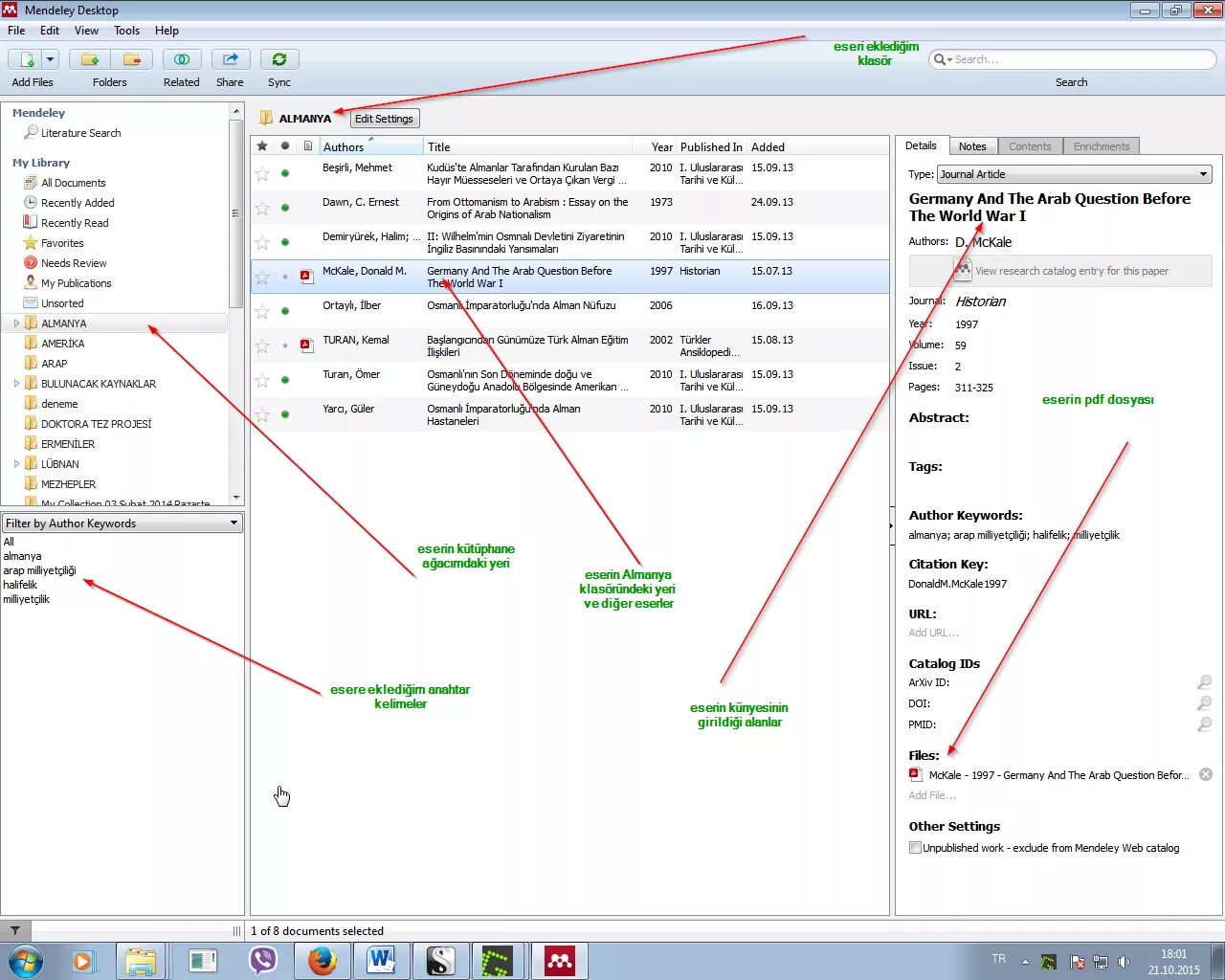Click the Sync toolbar icon
Viewport: 1225px width, 980px height.
(x=279, y=59)
